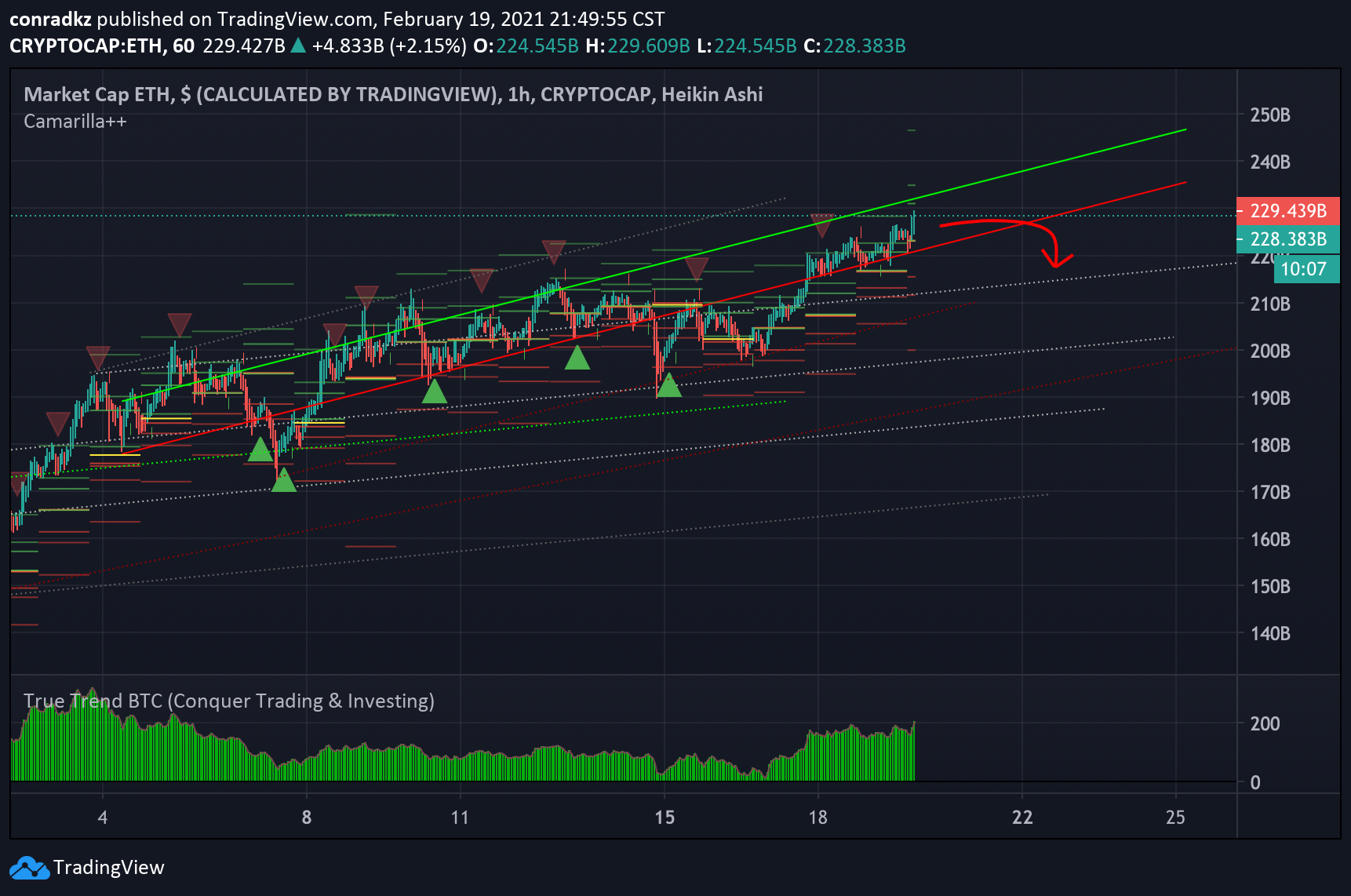This screenshot has width=1351, height=896.
Task: Click the 150B price axis label
Action: 1270,586
